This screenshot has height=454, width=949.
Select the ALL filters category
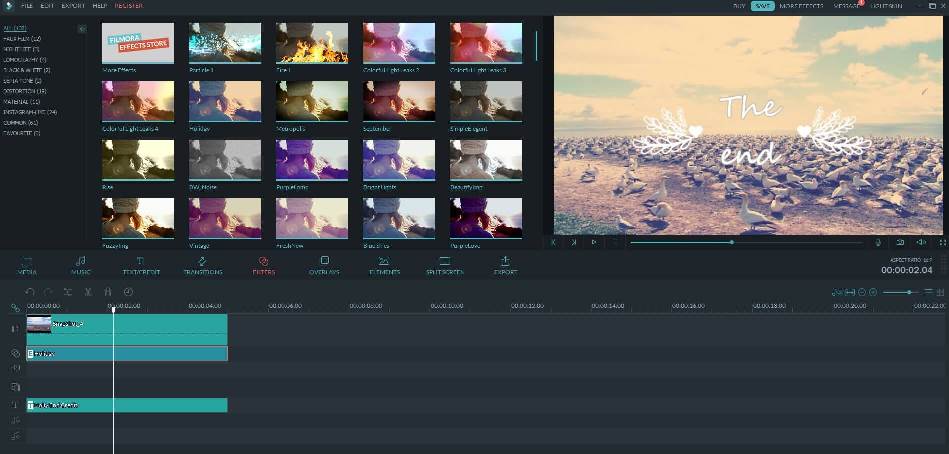pos(15,28)
